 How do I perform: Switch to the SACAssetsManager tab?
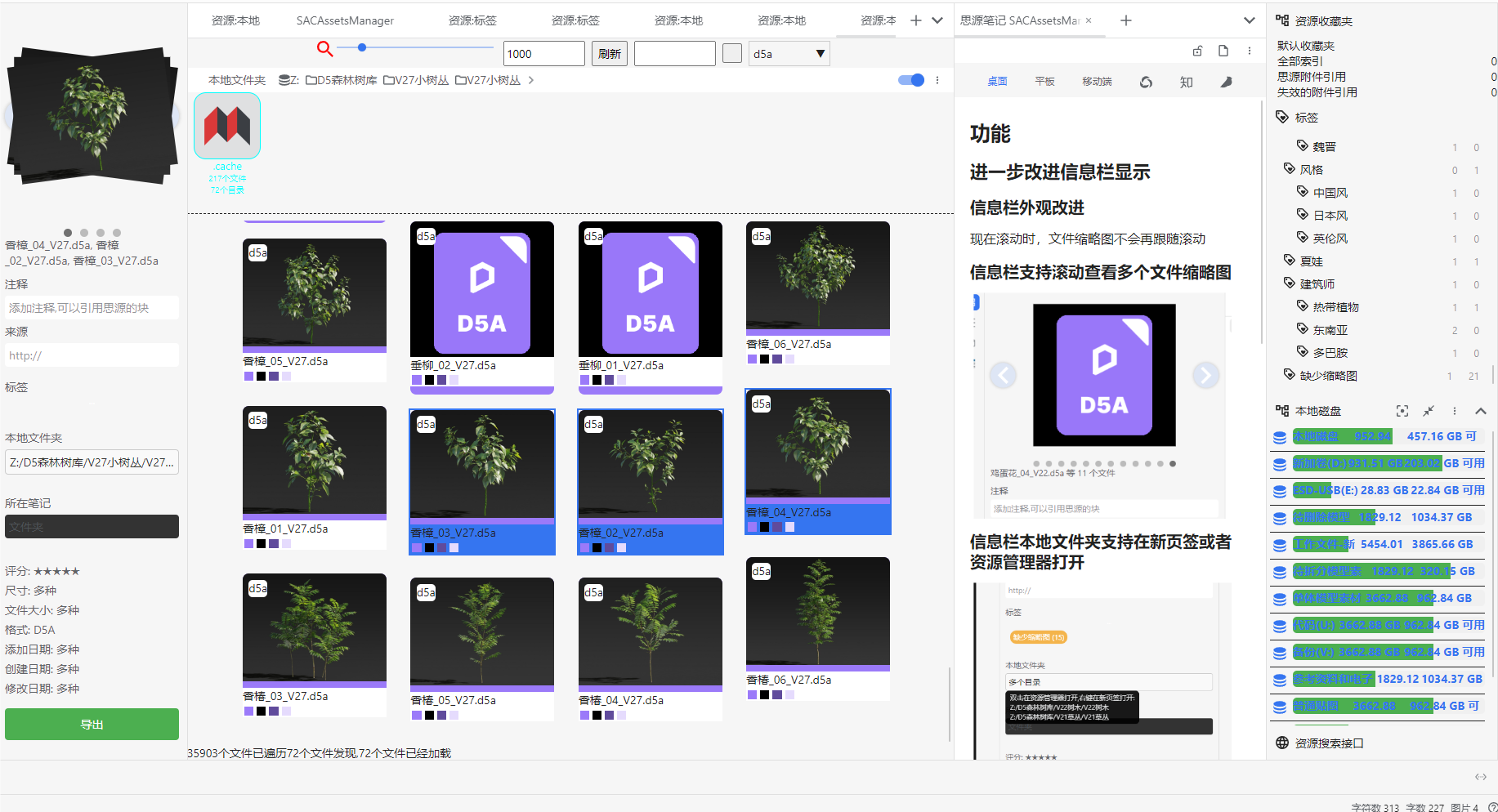click(345, 20)
